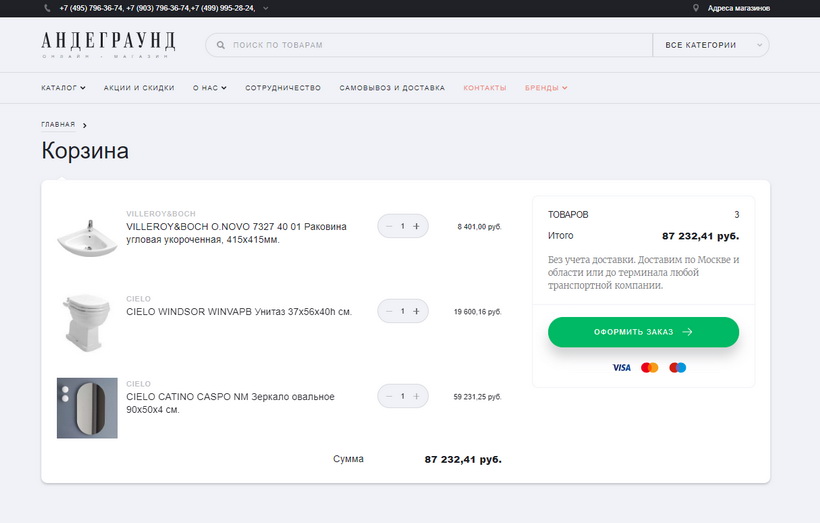
Task: Click plus for the CIELO WINDSOR Унитаз
Action: [416, 311]
